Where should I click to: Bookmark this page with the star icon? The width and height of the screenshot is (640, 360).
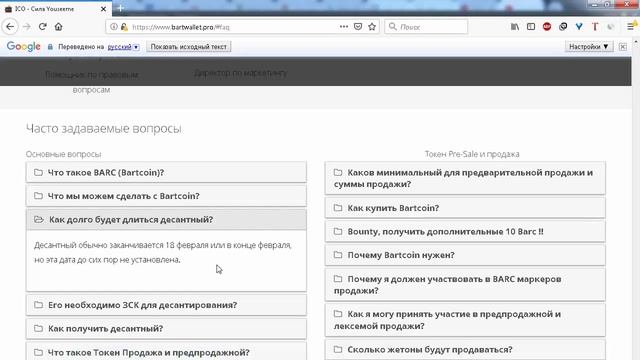pos(372,27)
